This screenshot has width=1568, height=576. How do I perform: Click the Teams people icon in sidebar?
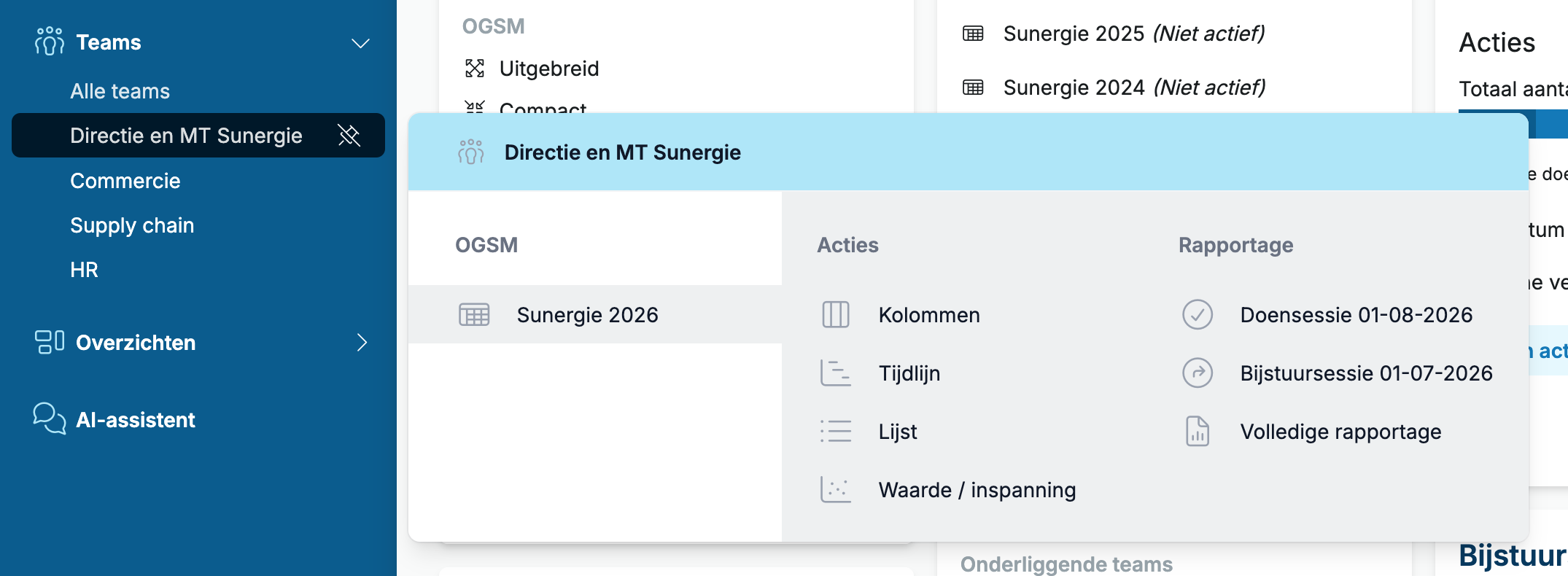coord(49,42)
